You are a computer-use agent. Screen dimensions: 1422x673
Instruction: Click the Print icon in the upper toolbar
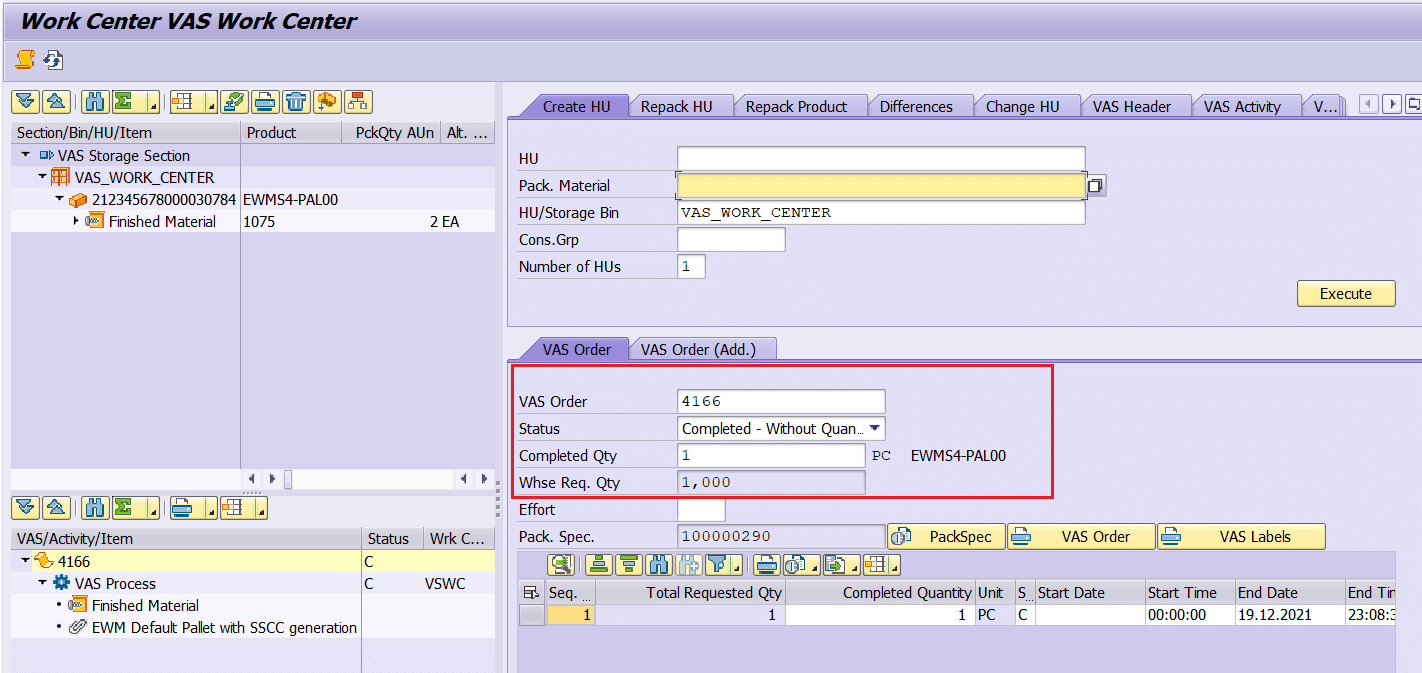pos(264,101)
